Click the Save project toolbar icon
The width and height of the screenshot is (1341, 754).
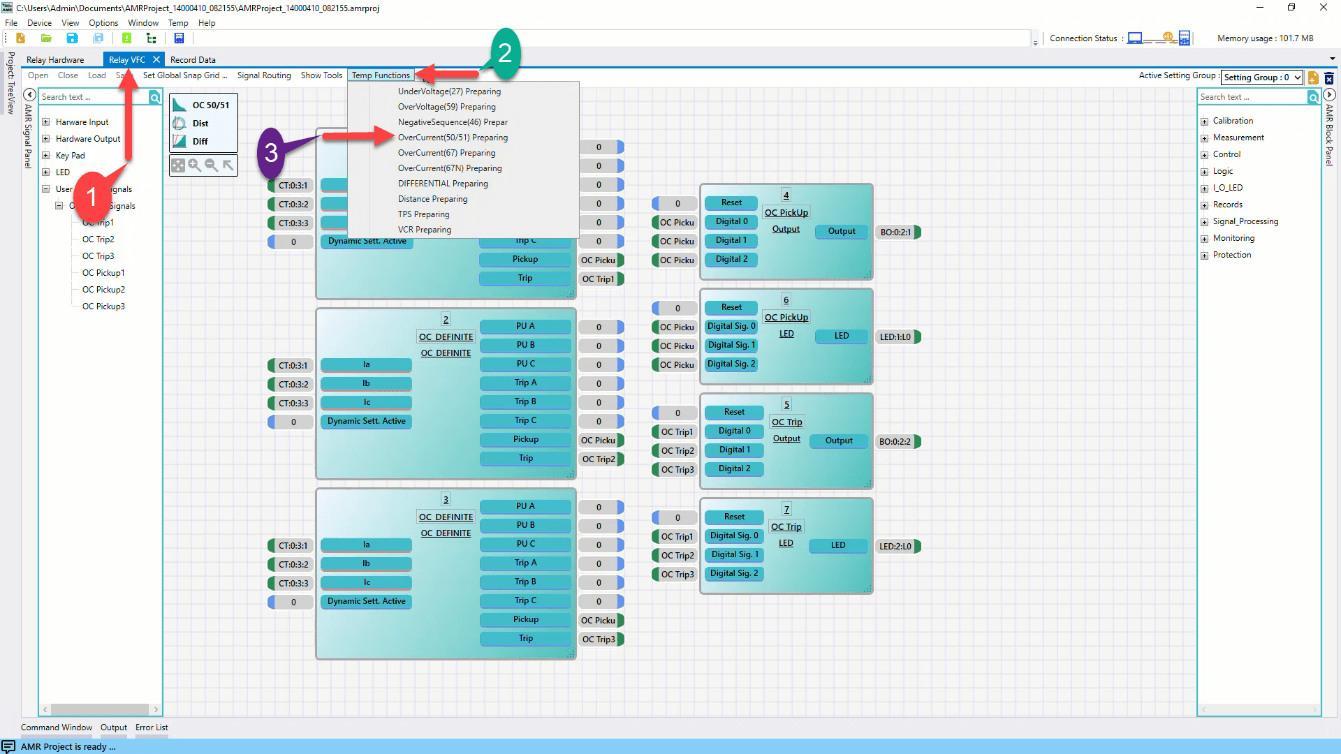coord(72,38)
